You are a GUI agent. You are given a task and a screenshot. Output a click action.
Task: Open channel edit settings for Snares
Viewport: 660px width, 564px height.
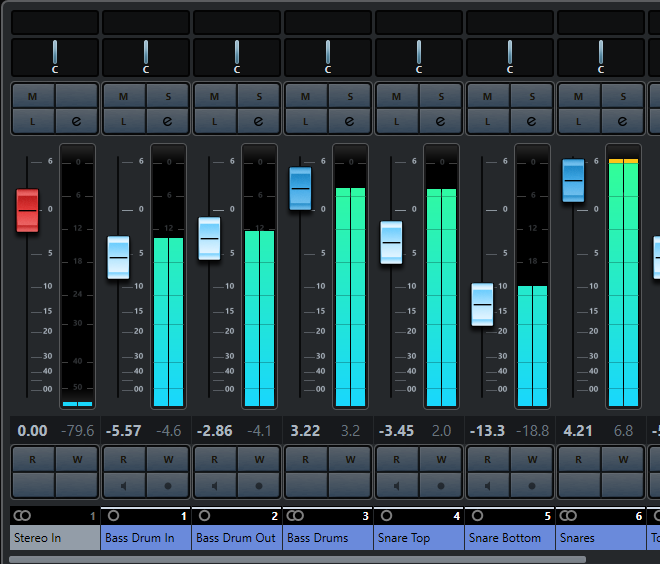[x=622, y=122]
